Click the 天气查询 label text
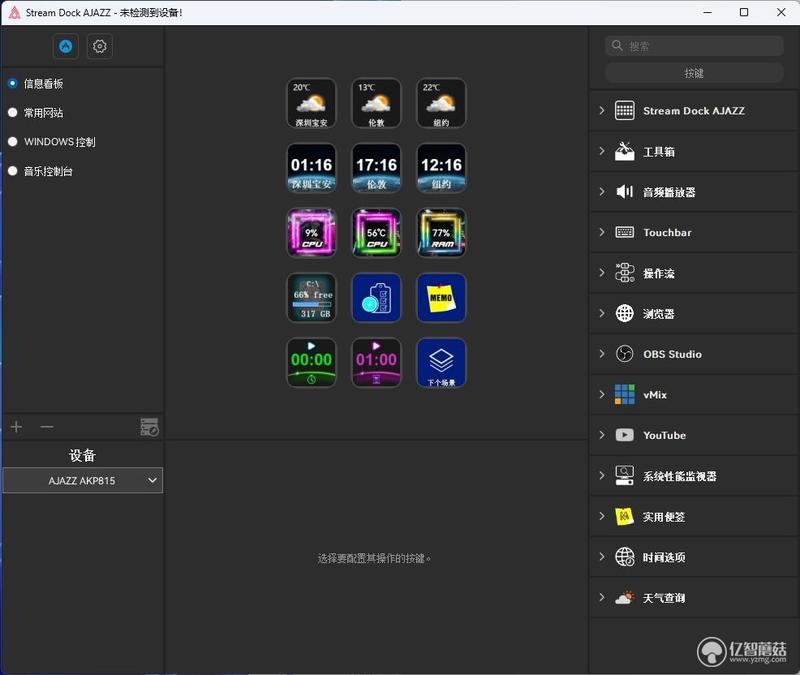Viewport: 800px width, 675px height. click(664, 597)
